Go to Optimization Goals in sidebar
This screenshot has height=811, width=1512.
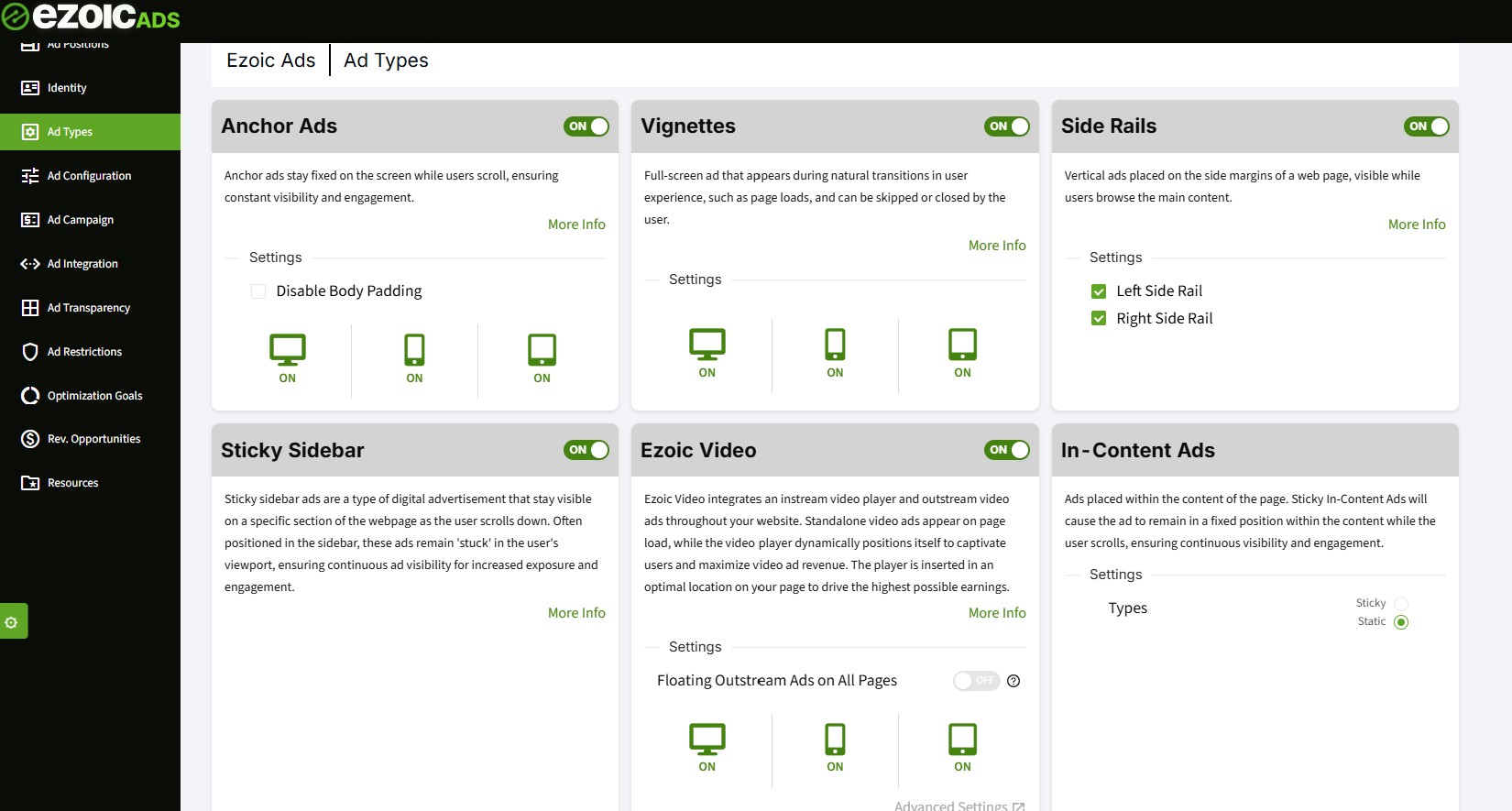(94, 396)
